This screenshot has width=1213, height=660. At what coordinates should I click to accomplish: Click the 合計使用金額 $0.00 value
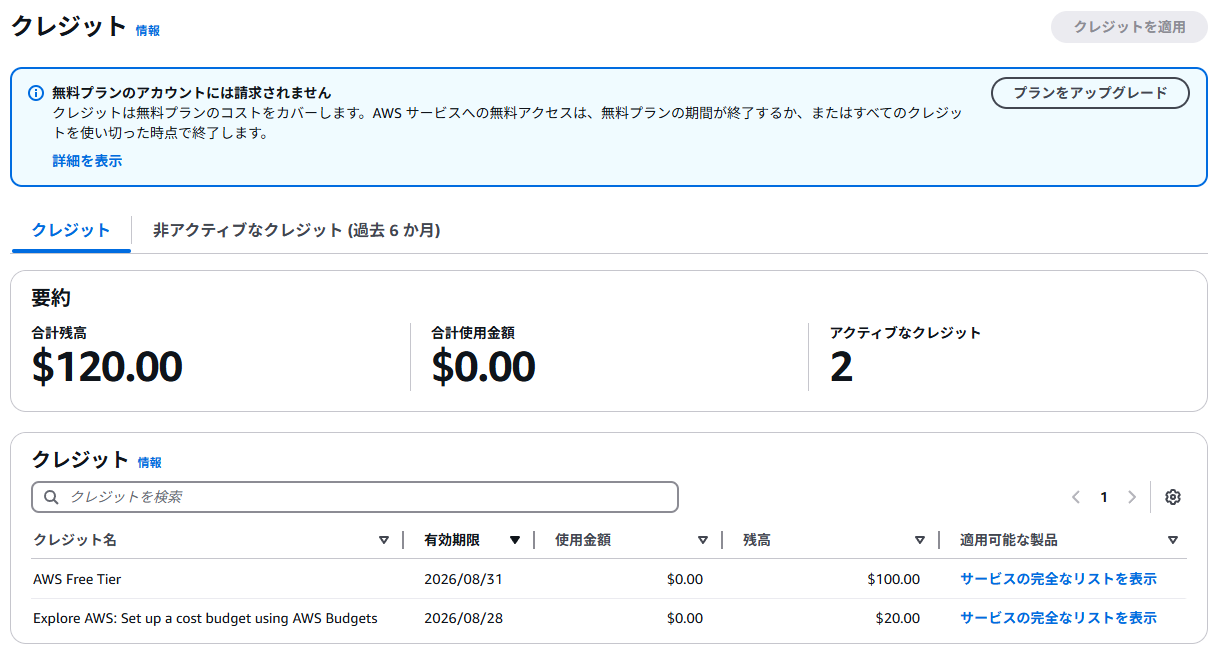tap(483, 368)
